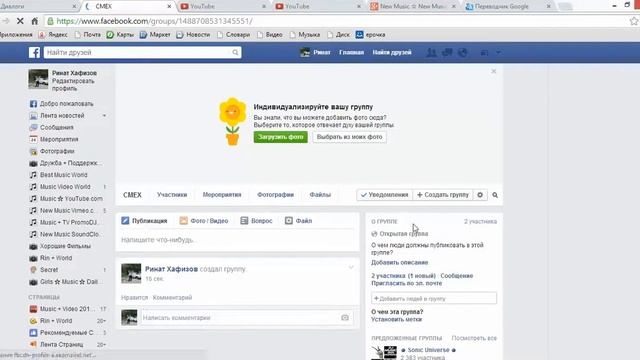Viewport: 640px width, 360px height.
Task: Open Яндекс bookmark in bookmarks bar
Action: (53, 35)
